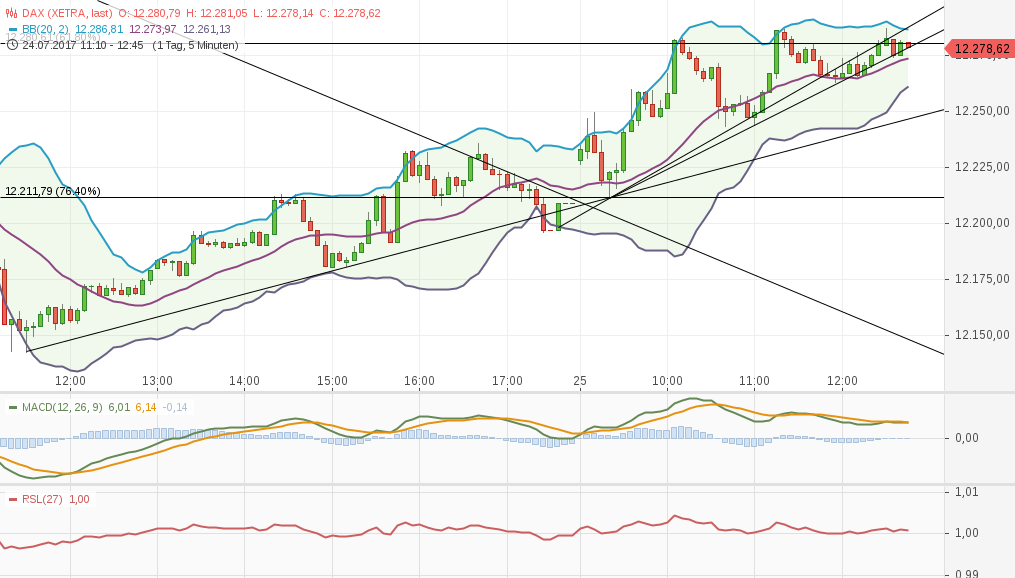Click the blue histogram value -0,14 in MACD legend
This screenshot has width=1015, height=578.
[173, 407]
